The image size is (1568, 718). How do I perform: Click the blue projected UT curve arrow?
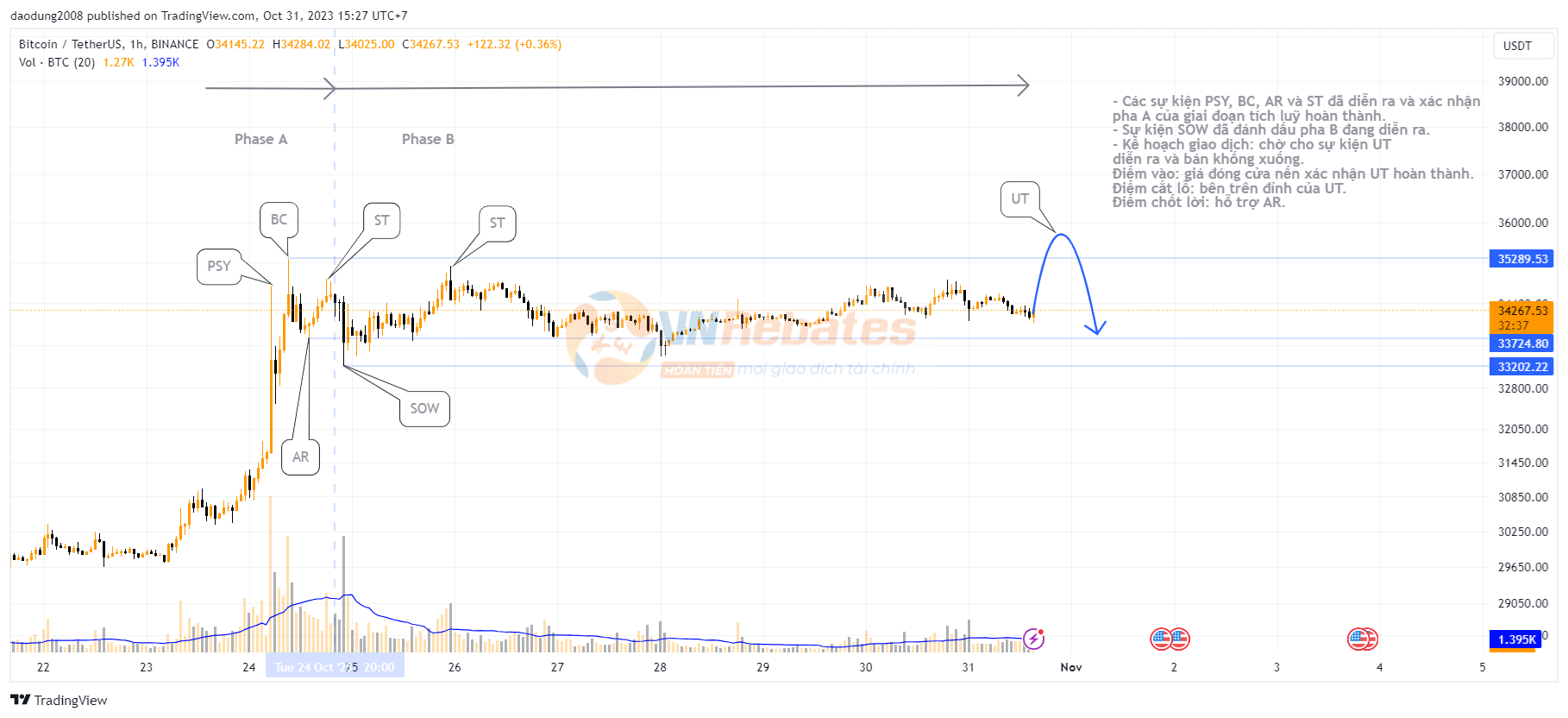pyautogui.click(x=1069, y=283)
